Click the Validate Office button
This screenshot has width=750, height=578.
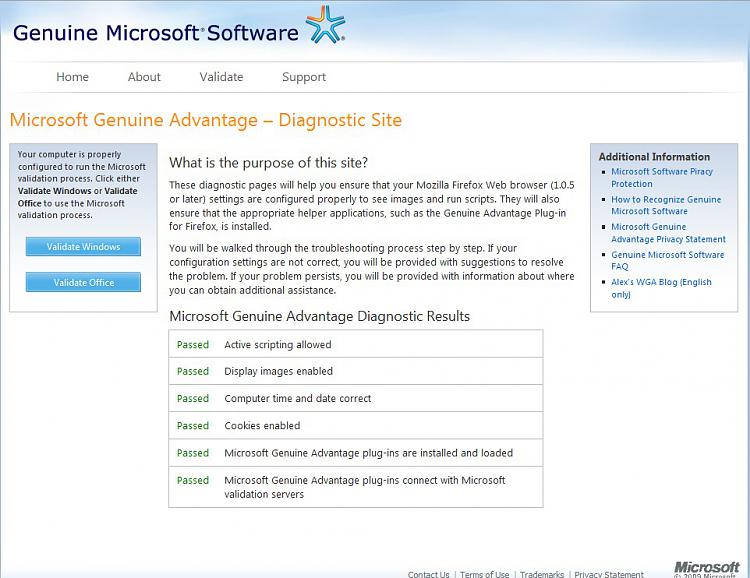83,282
